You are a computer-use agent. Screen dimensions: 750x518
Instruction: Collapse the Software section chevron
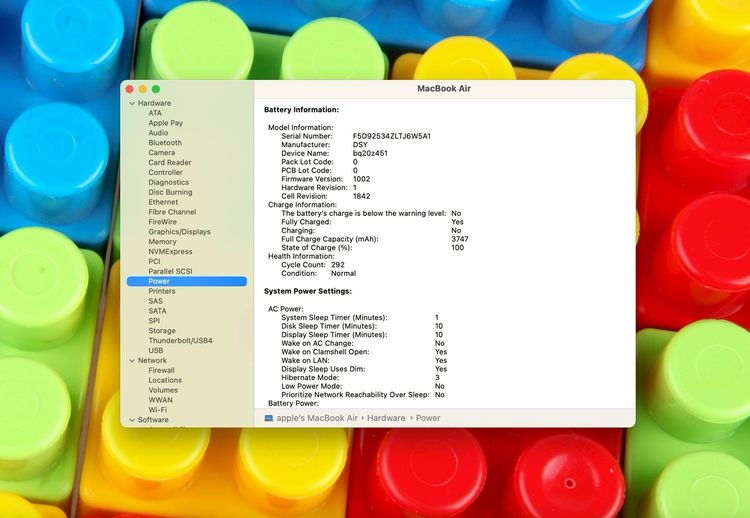click(x=132, y=420)
